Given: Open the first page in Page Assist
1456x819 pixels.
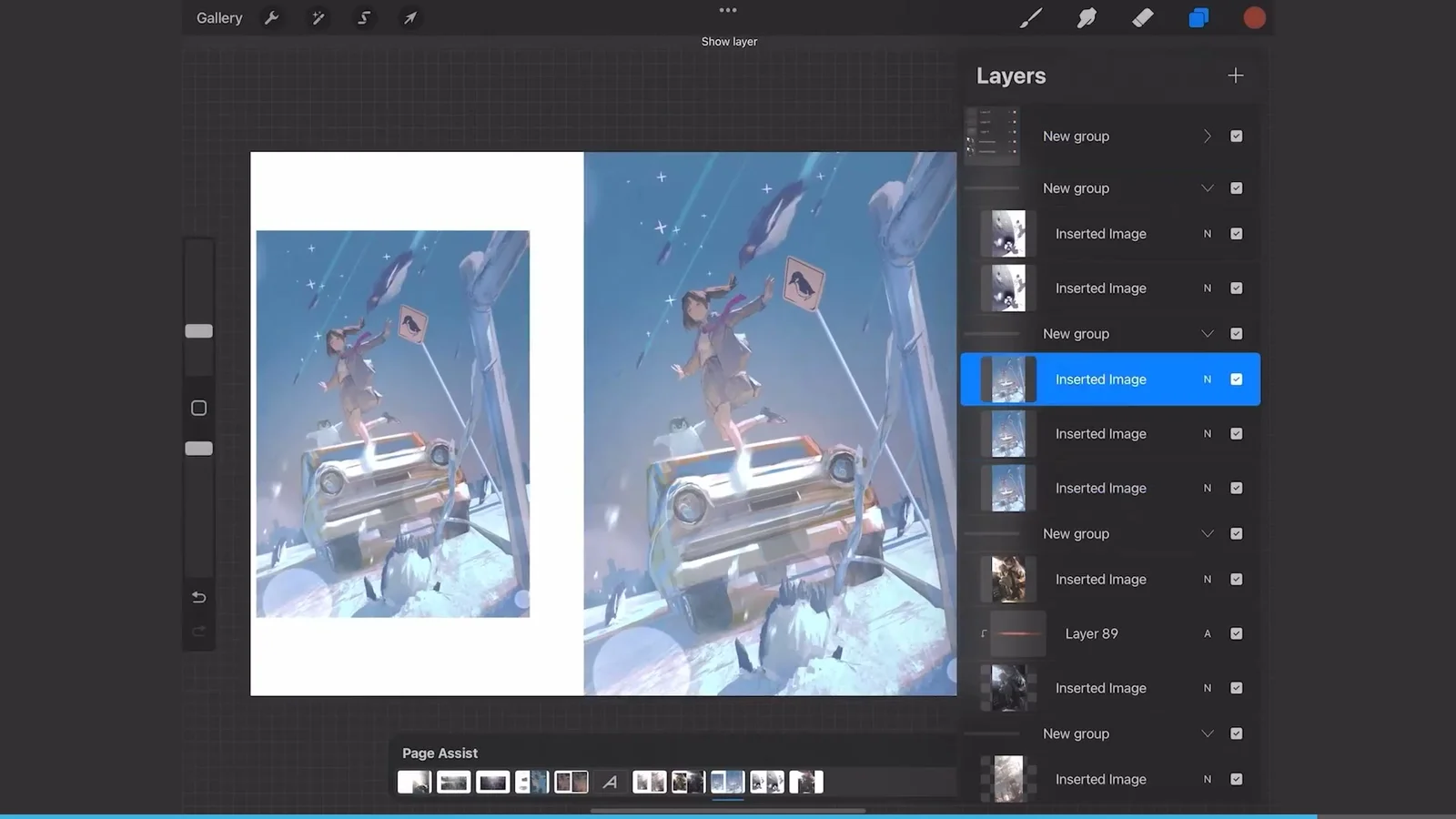Looking at the screenshot, I should 414,782.
